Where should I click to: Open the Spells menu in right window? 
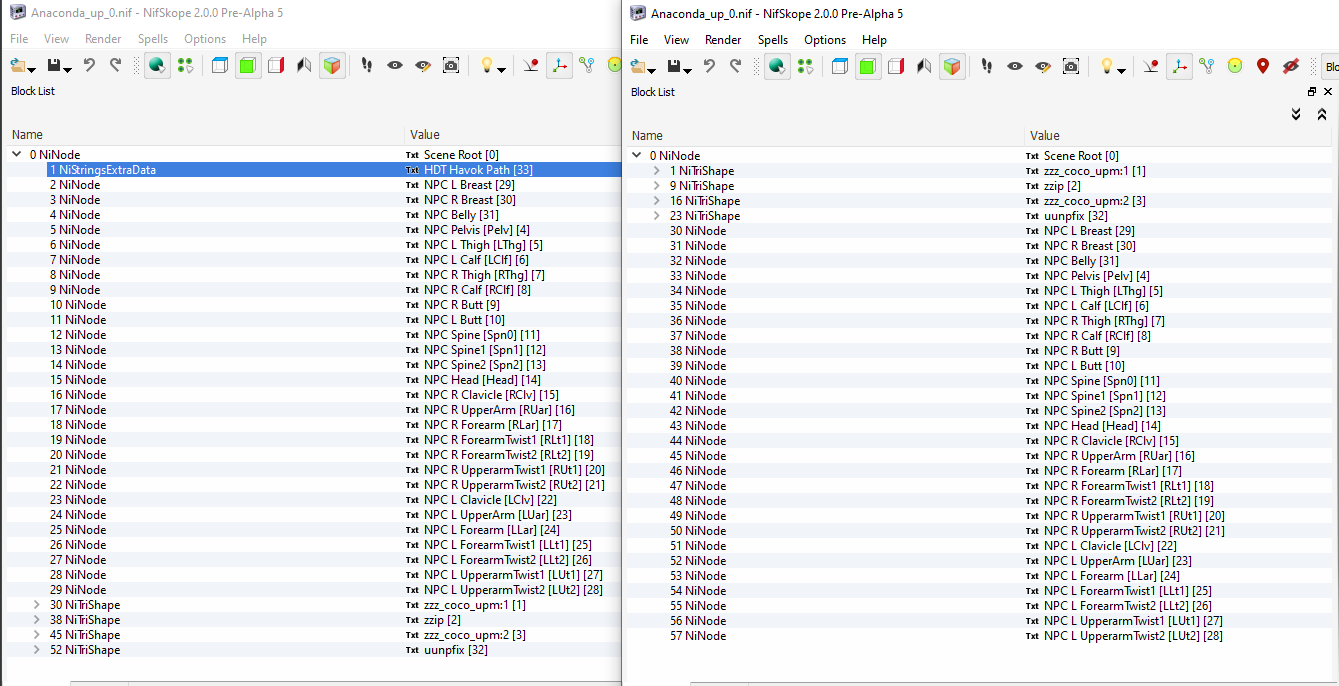[x=773, y=40]
